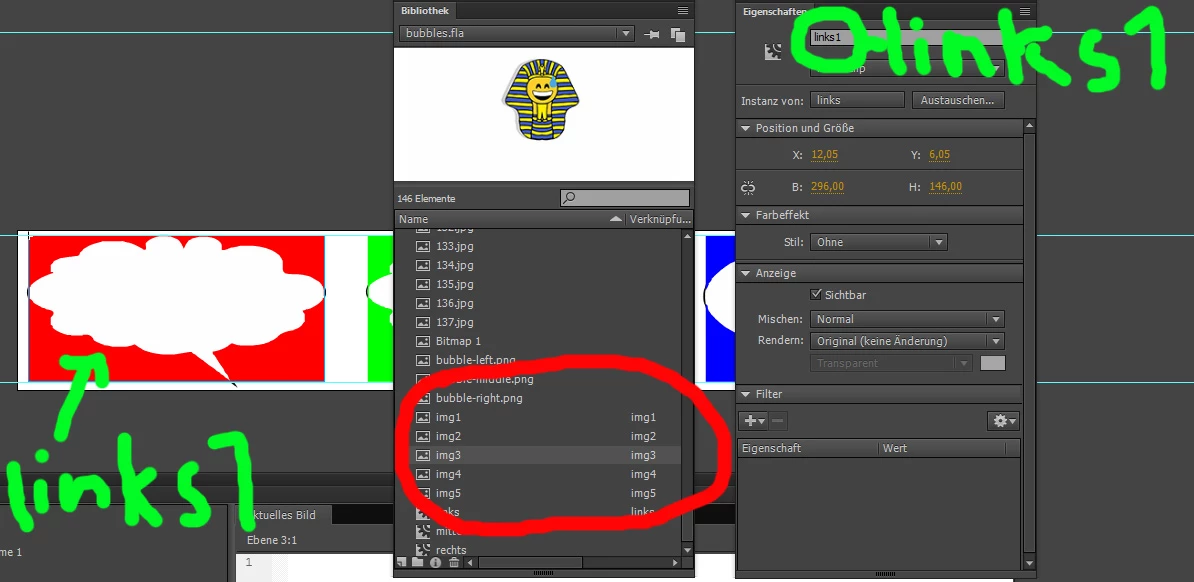Open the Bibliothek panel options menu
Image resolution: width=1194 pixels, height=582 pixels.
coord(683,11)
